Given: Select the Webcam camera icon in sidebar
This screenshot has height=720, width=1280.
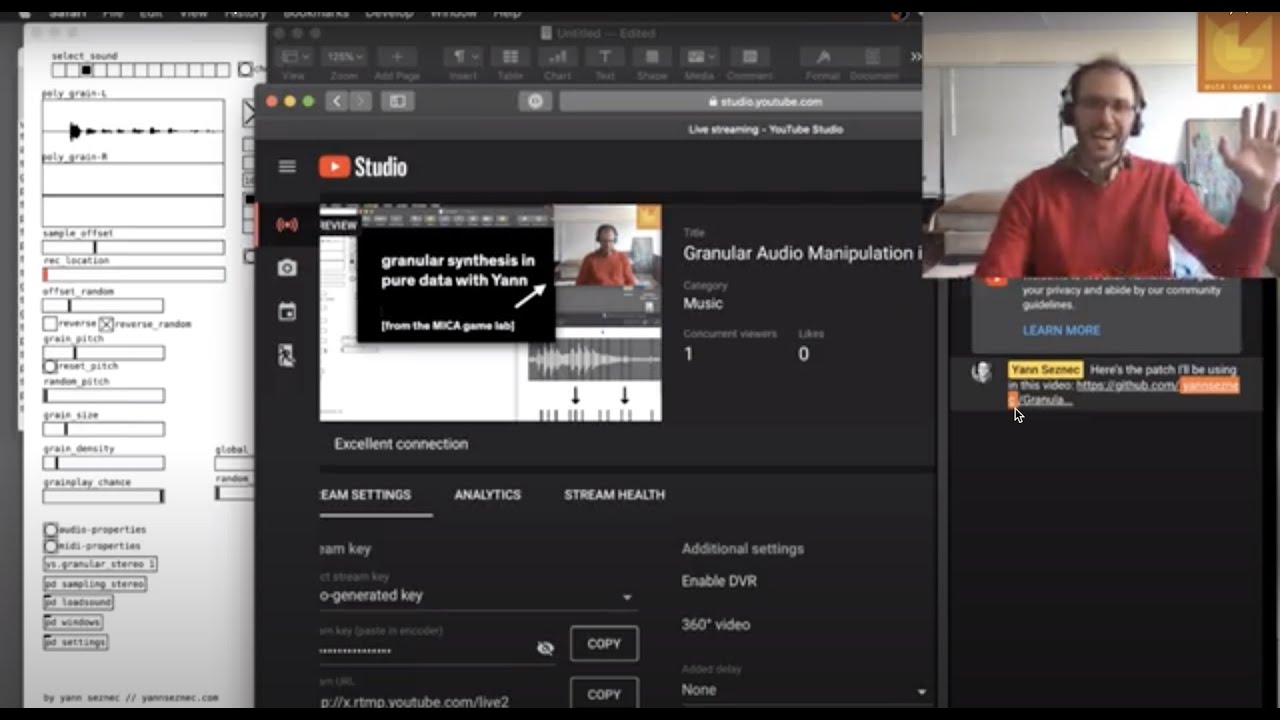Looking at the screenshot, I should click(287, 268).
